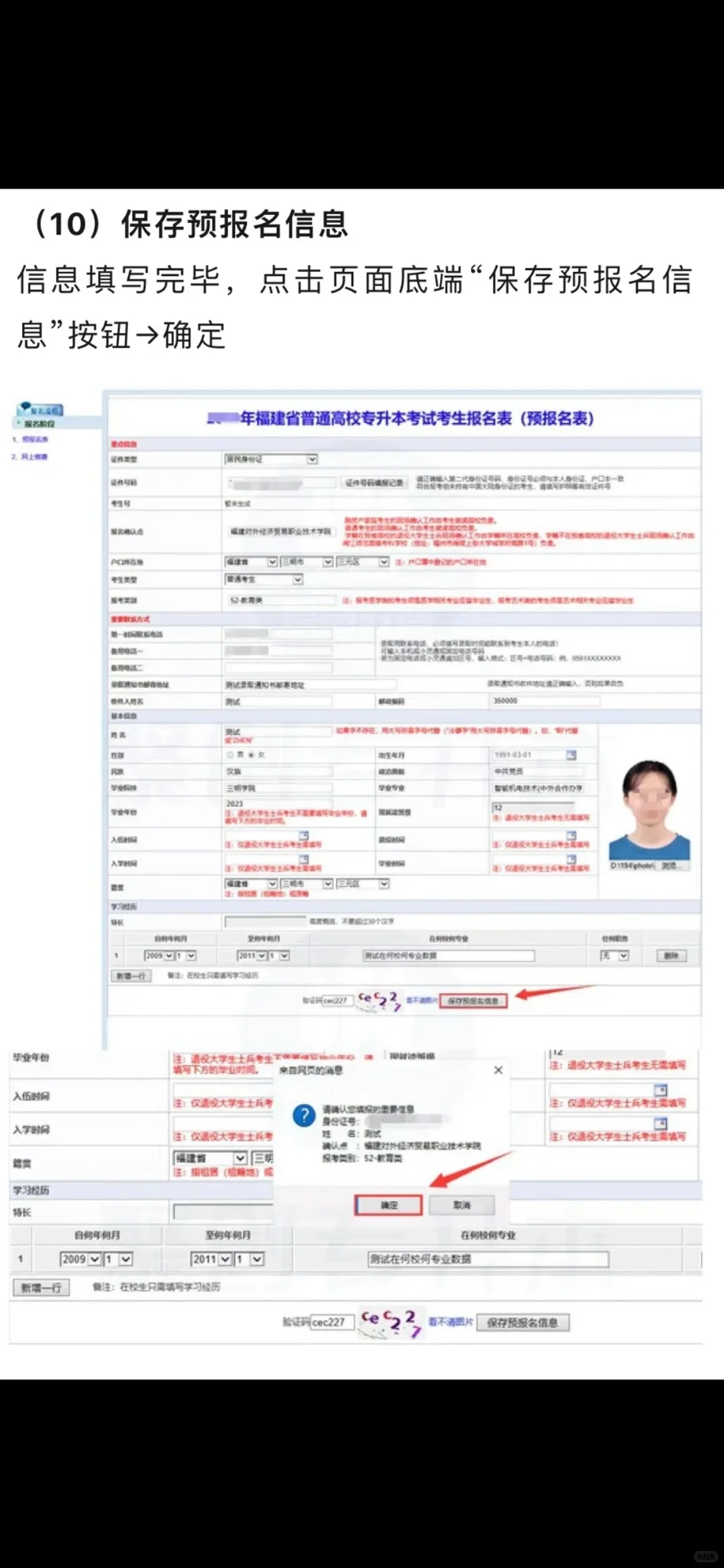Screen dimensions: 724x1568
Task: Click 取消 in the confirmation dialog
Action: pyautogui.click(x=462, y=1205)
